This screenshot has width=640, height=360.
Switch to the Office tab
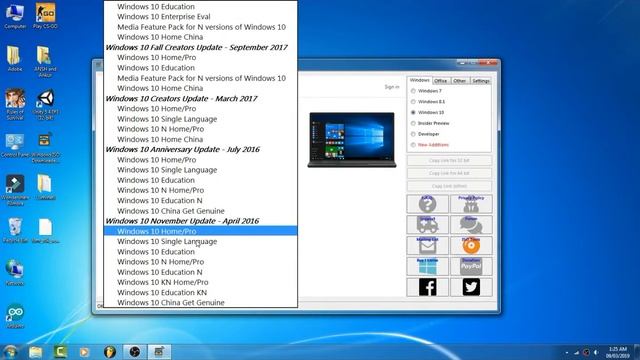click(x=440, y=81)
